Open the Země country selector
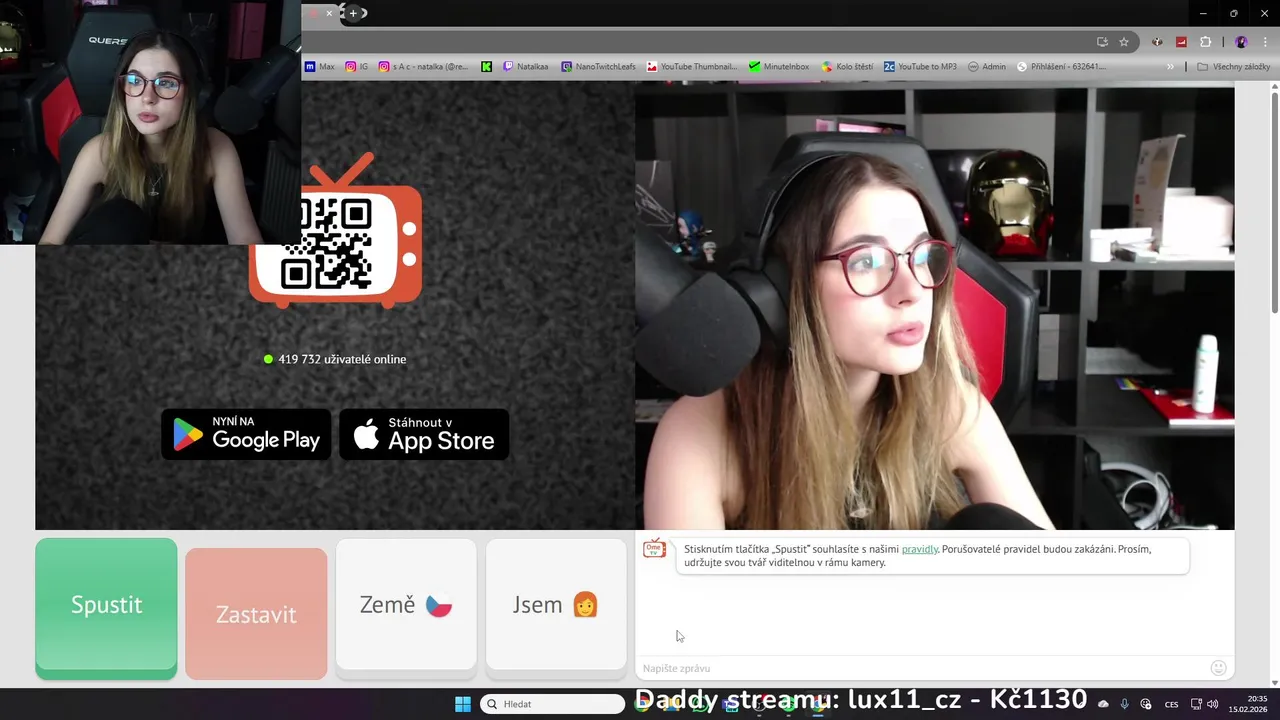 tap(406, 606)
